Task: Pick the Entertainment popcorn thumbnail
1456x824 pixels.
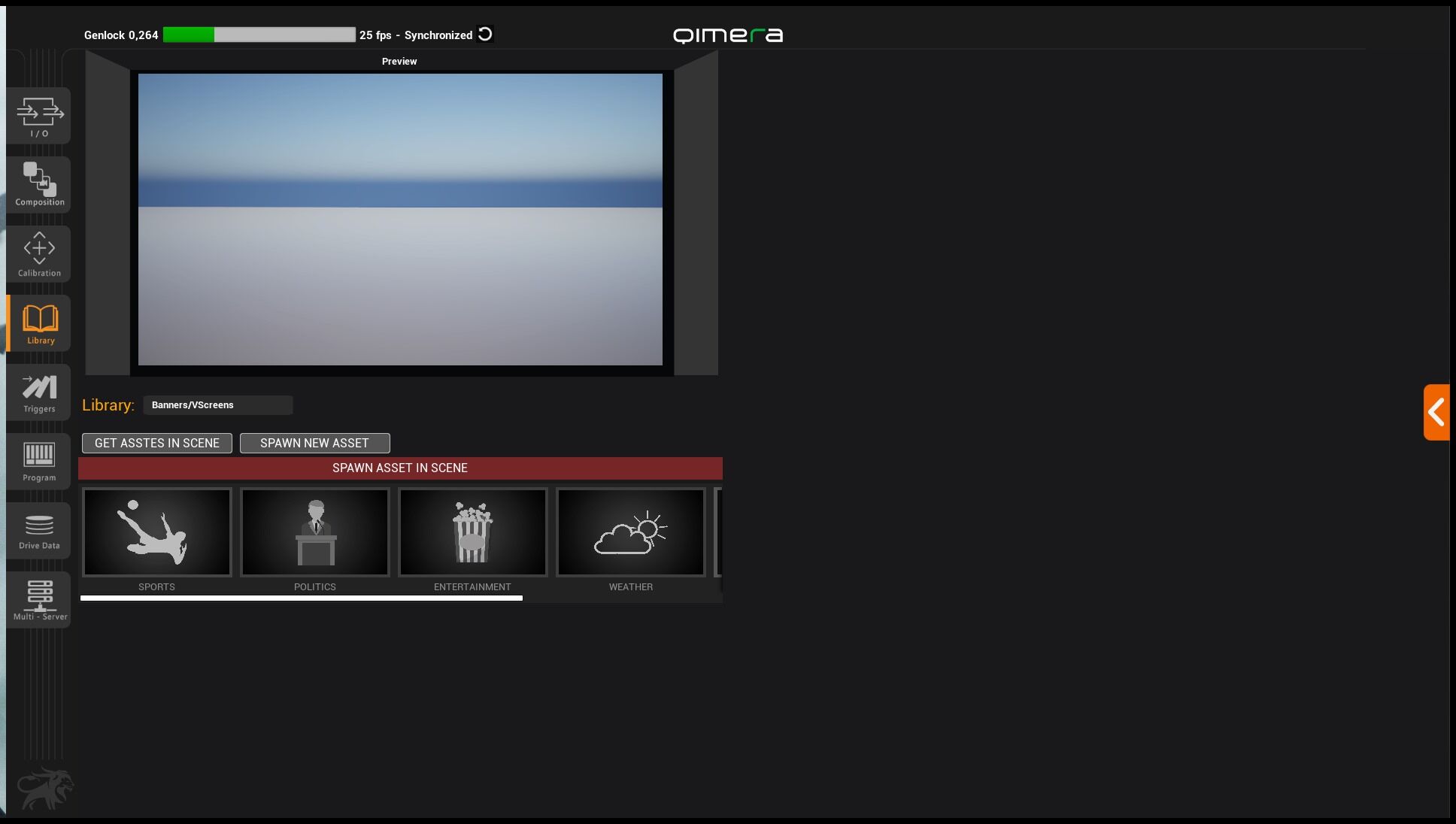Action: tap(472, 532)
